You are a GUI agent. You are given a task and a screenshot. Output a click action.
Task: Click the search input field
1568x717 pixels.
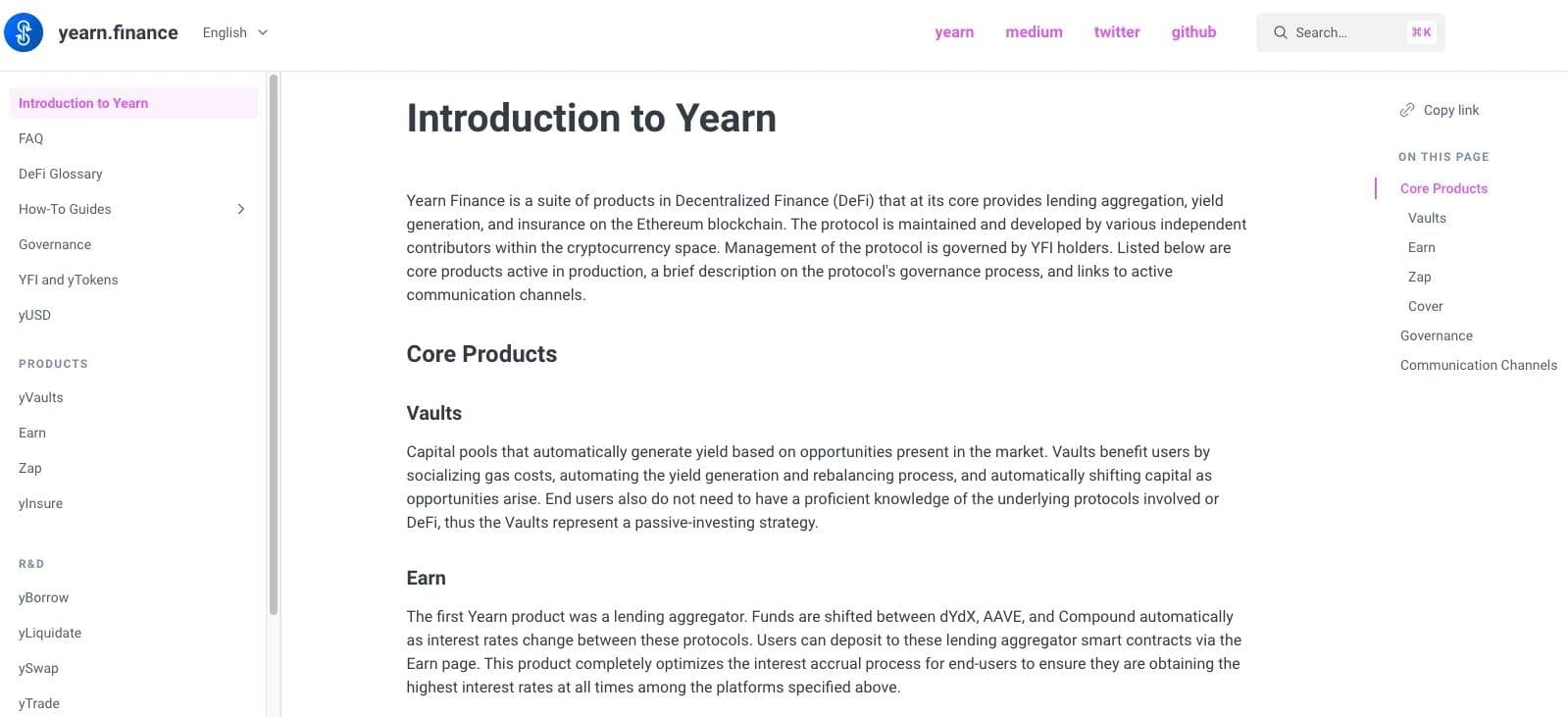coord(1343,32)
